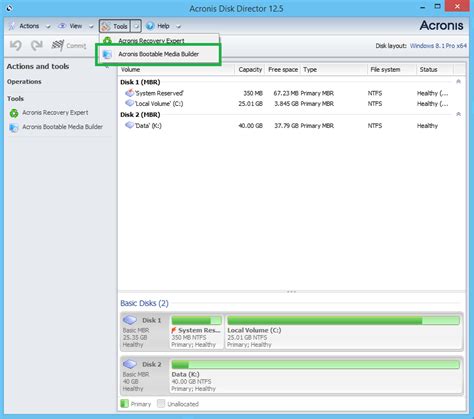This screenshot has height=419, width=474.
Task: Click the Recovery Expert icon in dropdown menu
Action: click(x=107, y=41)
